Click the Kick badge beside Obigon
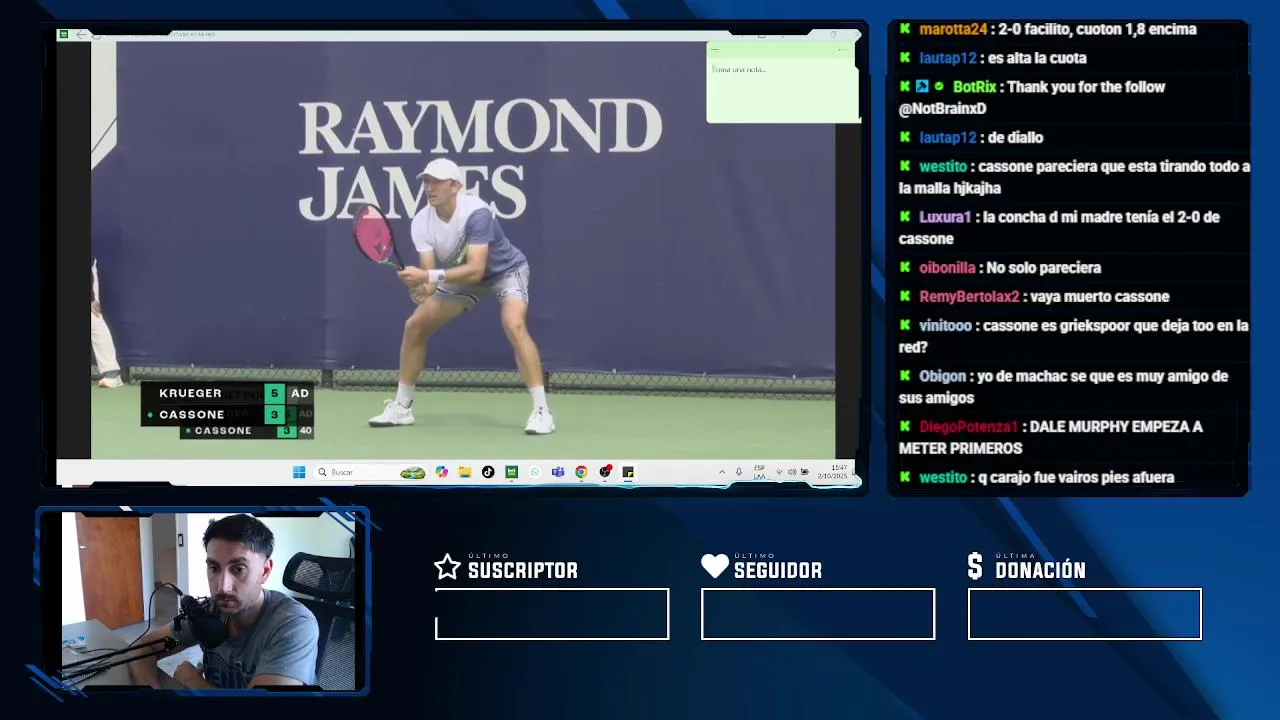 (x=905, y=377)
